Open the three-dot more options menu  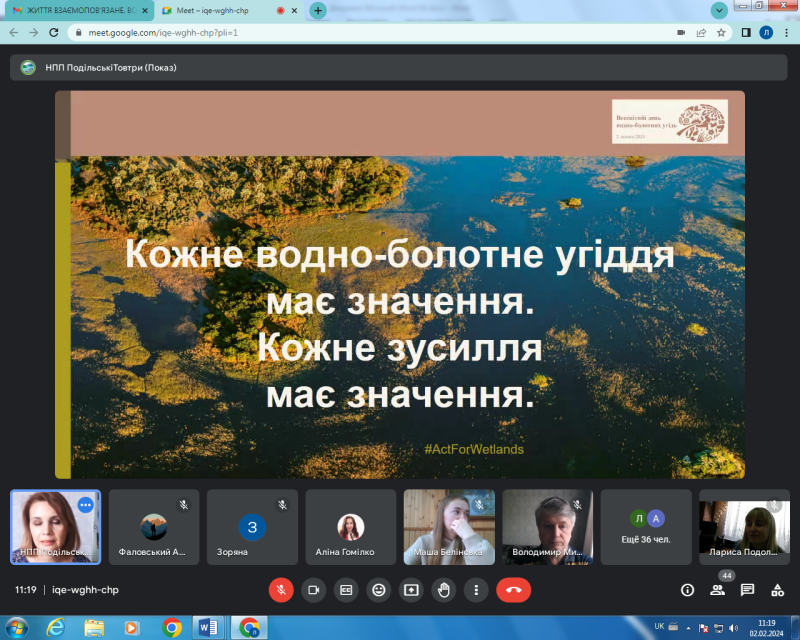pos(476,590)
